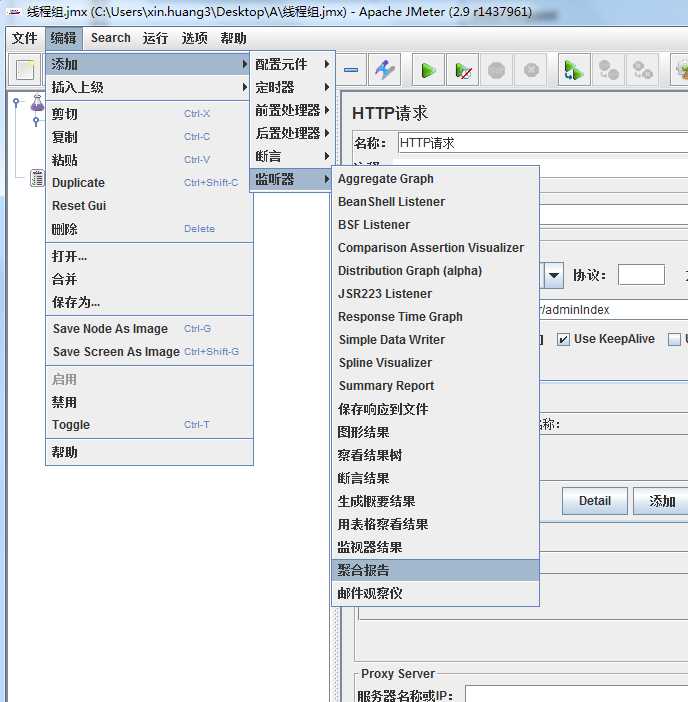Viewport: 688px width, 702px height.
Task: Click the greyed Stop toolbar icon
Action: tap(496, 70)
